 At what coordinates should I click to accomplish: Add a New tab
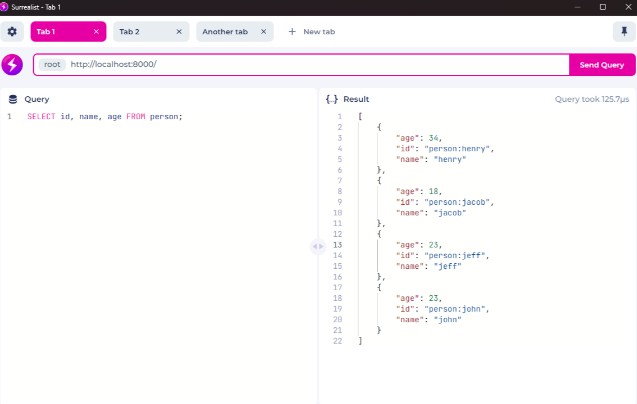coord(311,32)
